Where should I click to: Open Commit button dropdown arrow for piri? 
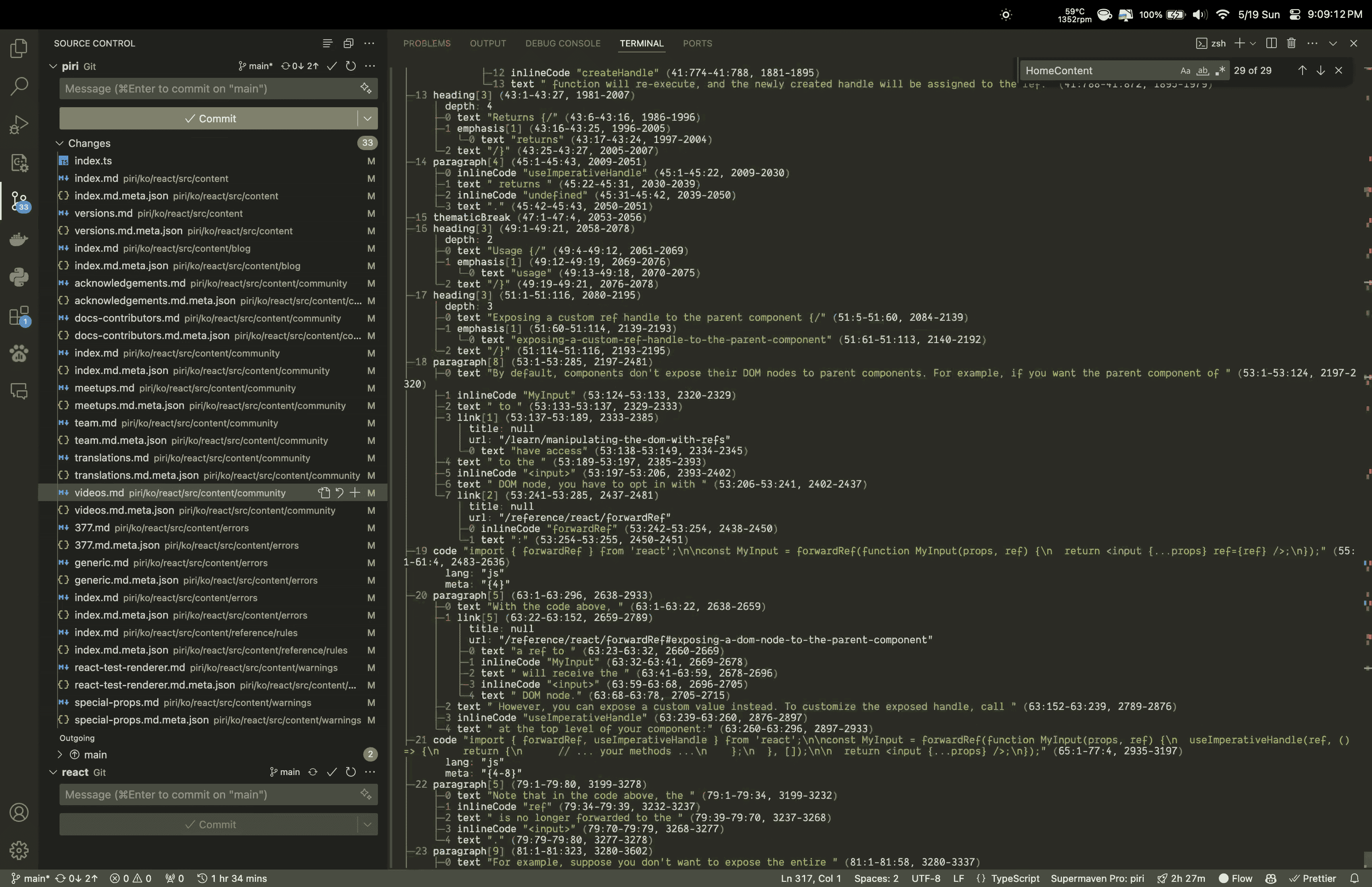tap(367, 119)
